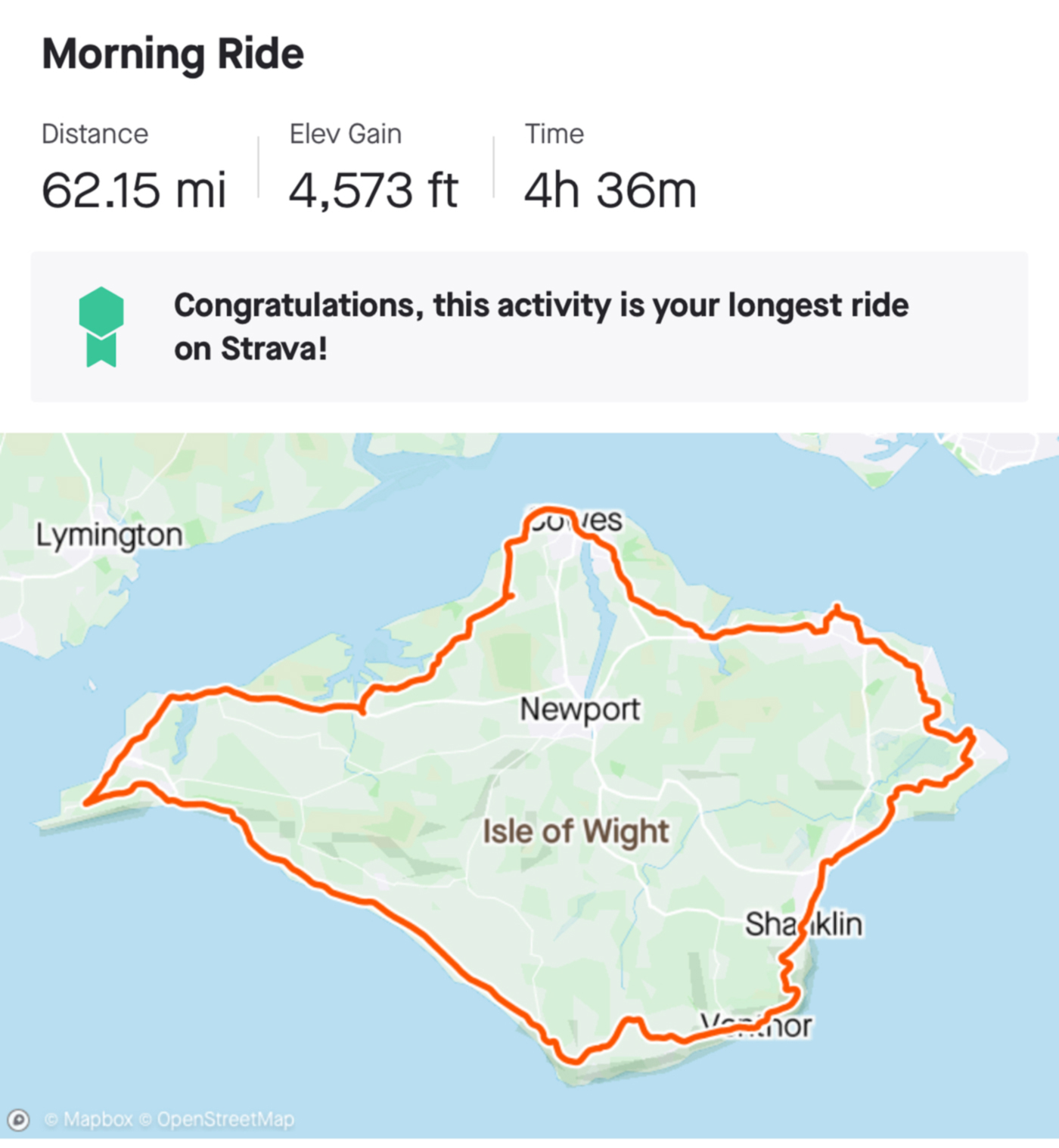
Task: Click the green achievement ribbon badge icon
Action: (101, 327)
